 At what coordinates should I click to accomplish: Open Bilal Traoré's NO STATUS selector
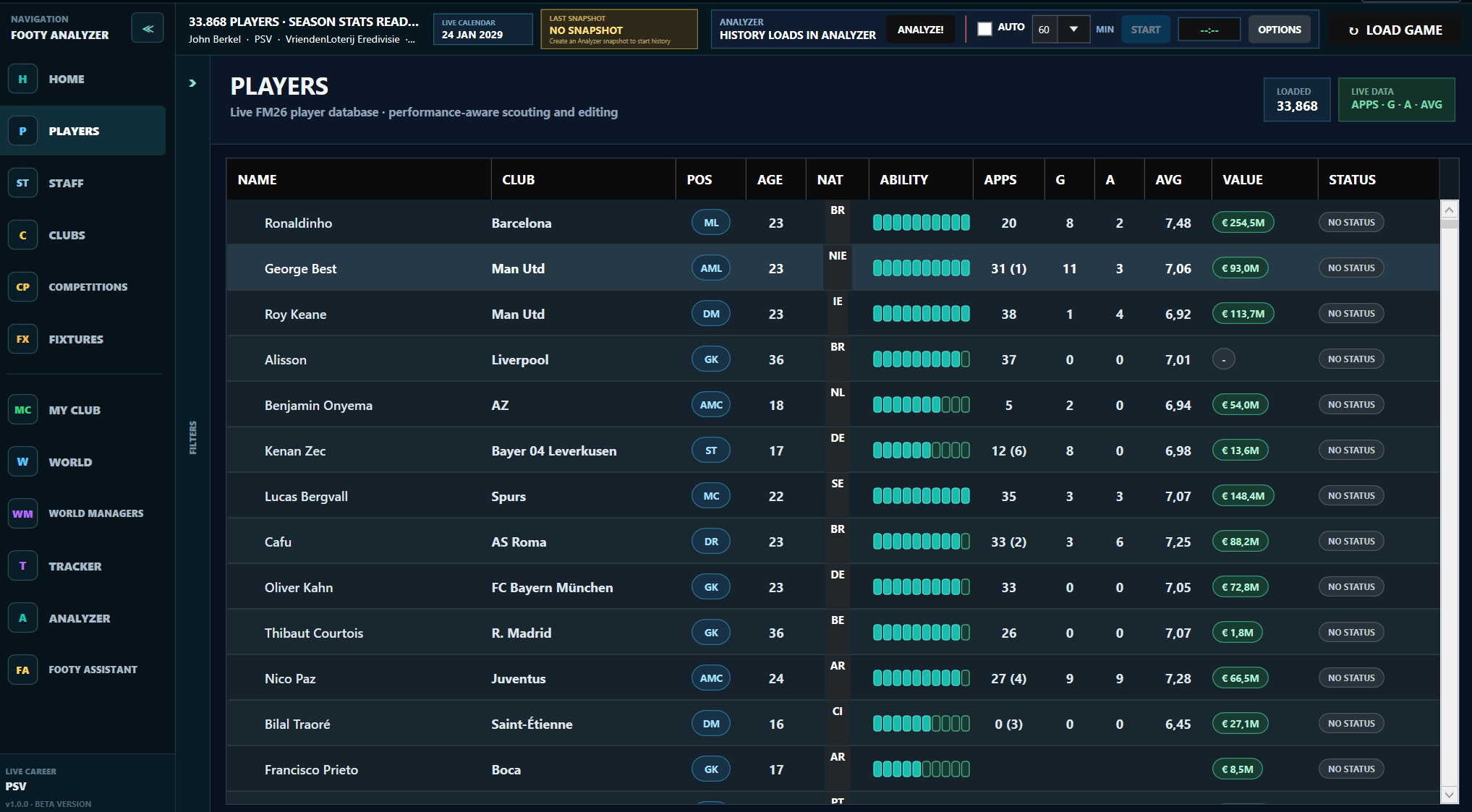(x=1351, y=724)
